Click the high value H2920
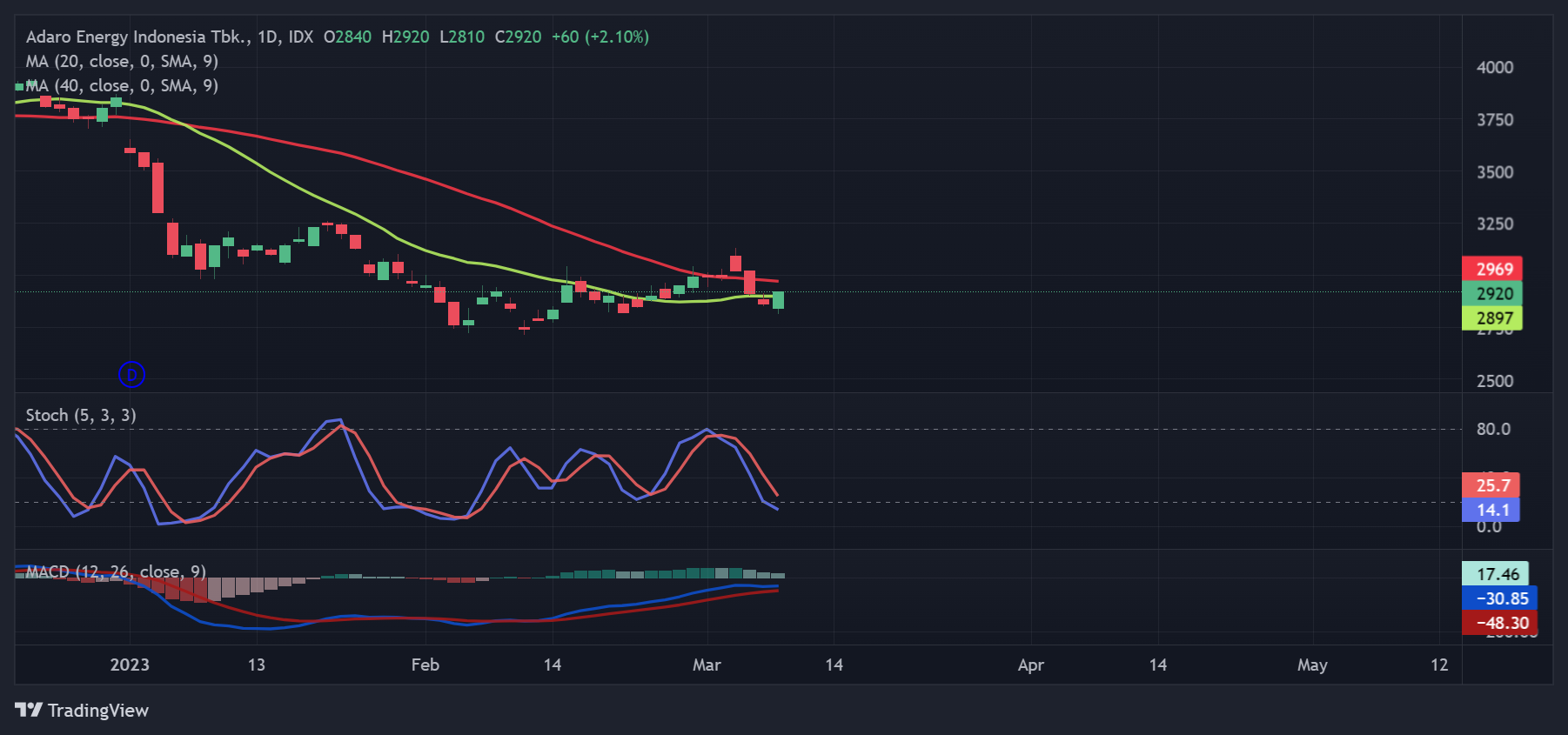Viewport: 1568px width, 735px height. coord(405,37)
